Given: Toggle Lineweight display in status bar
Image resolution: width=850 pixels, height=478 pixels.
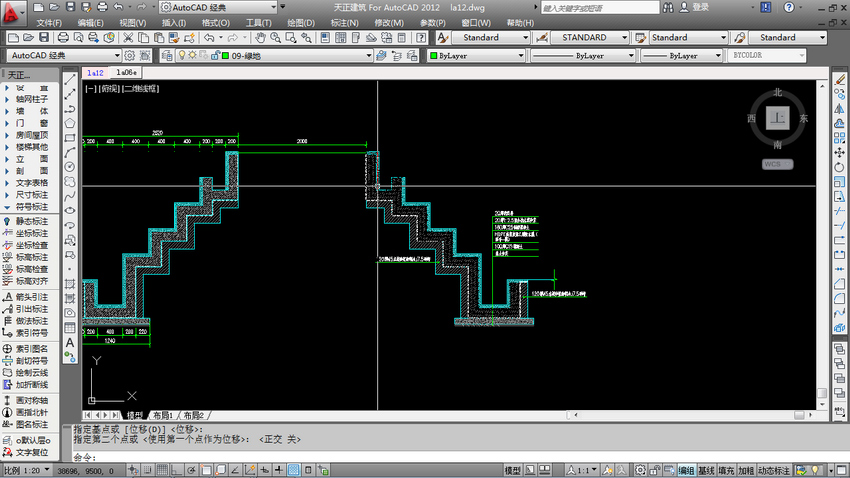Looking at the screenshot, I should 279,470.
